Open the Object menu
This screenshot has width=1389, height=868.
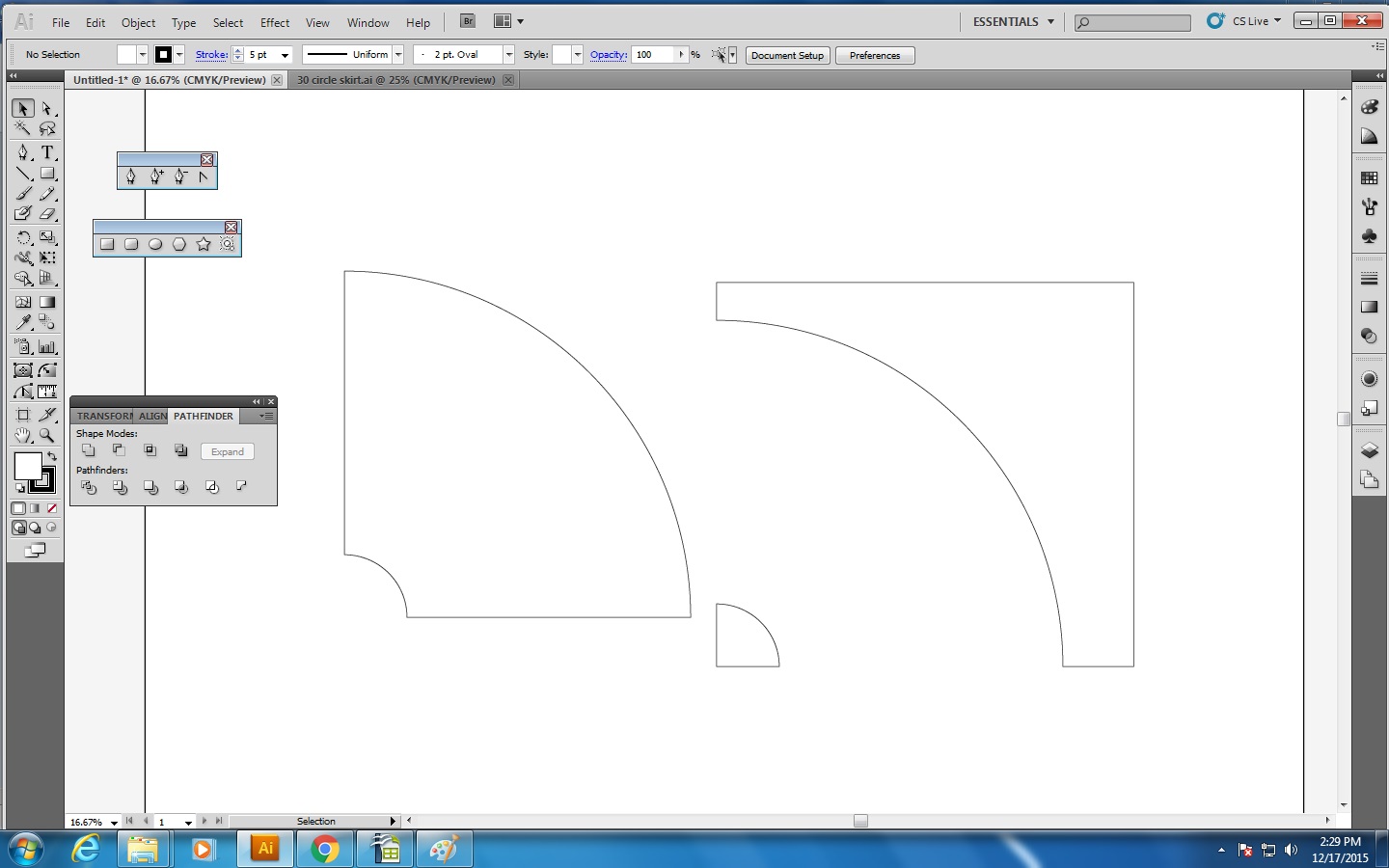(138, 22)
